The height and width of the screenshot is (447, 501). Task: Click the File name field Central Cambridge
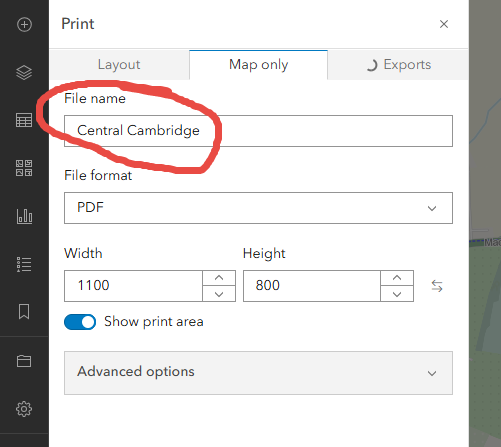[x=258, y=131]
